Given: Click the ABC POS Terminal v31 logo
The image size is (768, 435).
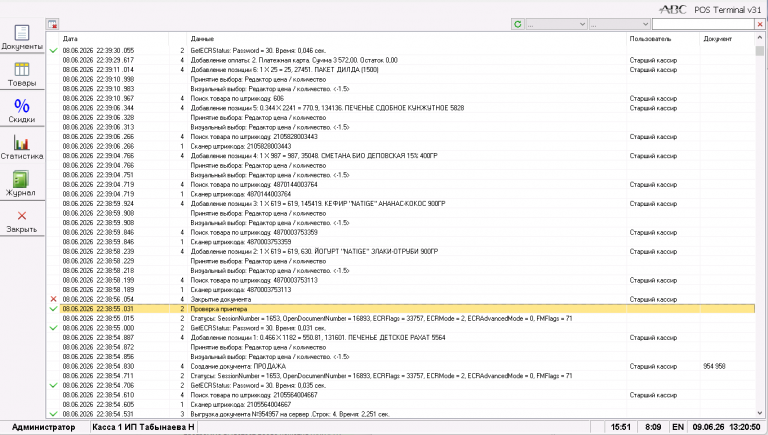Looking at the screenshot, I should coord(710,9).
